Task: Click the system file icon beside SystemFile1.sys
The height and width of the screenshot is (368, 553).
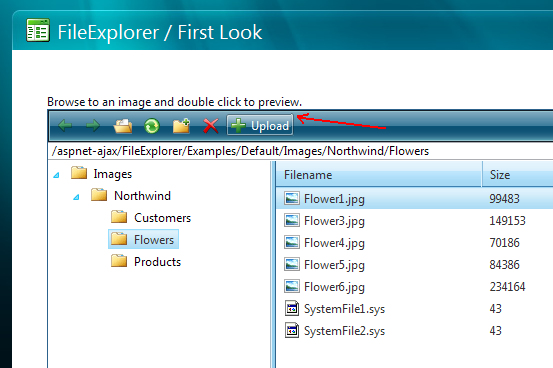Action: 292,308
